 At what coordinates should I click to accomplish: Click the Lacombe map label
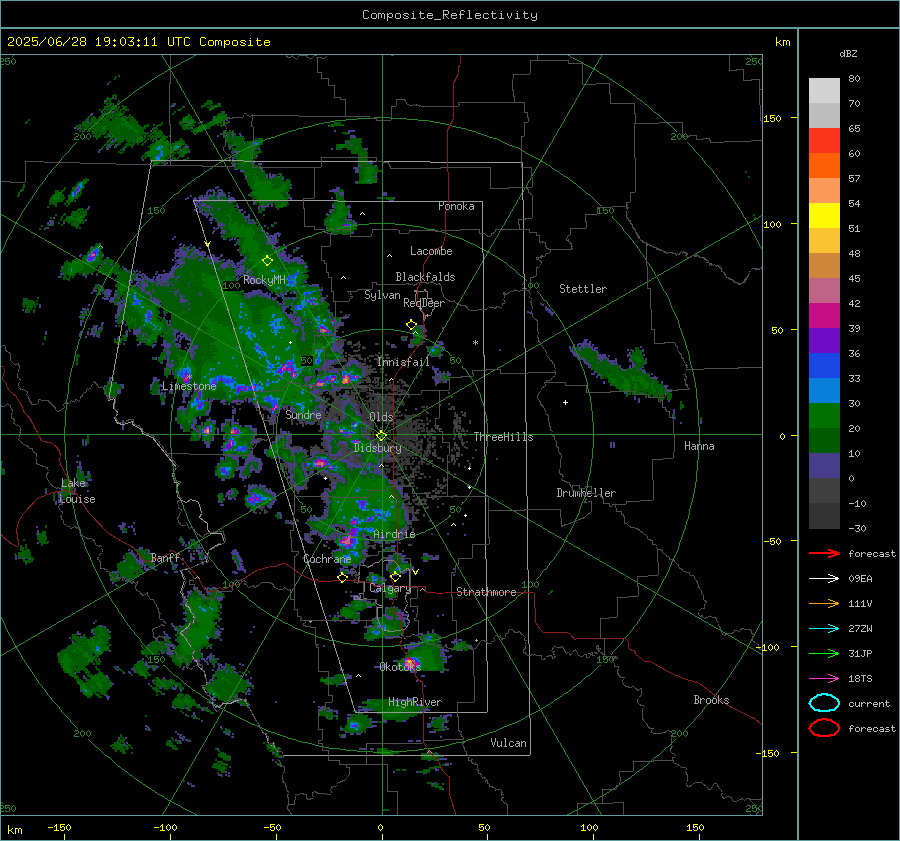(x=431, y=251)
